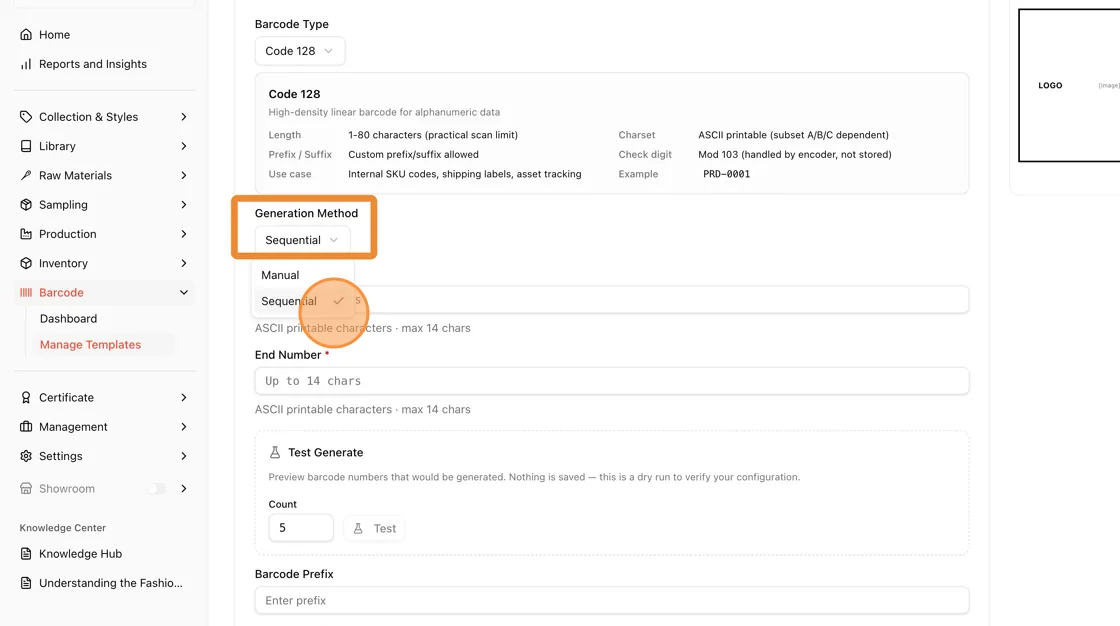Screen dimensions: 1120x626
Task: Click the Management briefcase icon
Action: 26,427
